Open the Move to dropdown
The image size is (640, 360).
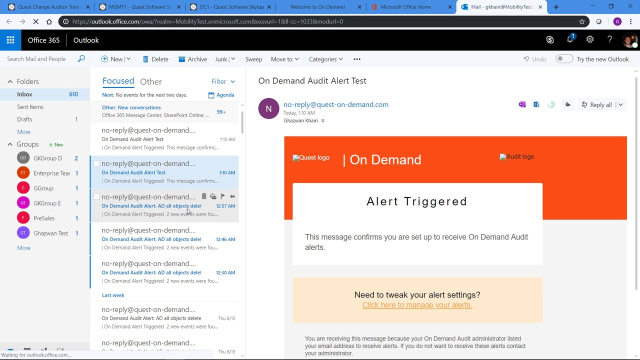pyautogui.click(x=284, y=59)
